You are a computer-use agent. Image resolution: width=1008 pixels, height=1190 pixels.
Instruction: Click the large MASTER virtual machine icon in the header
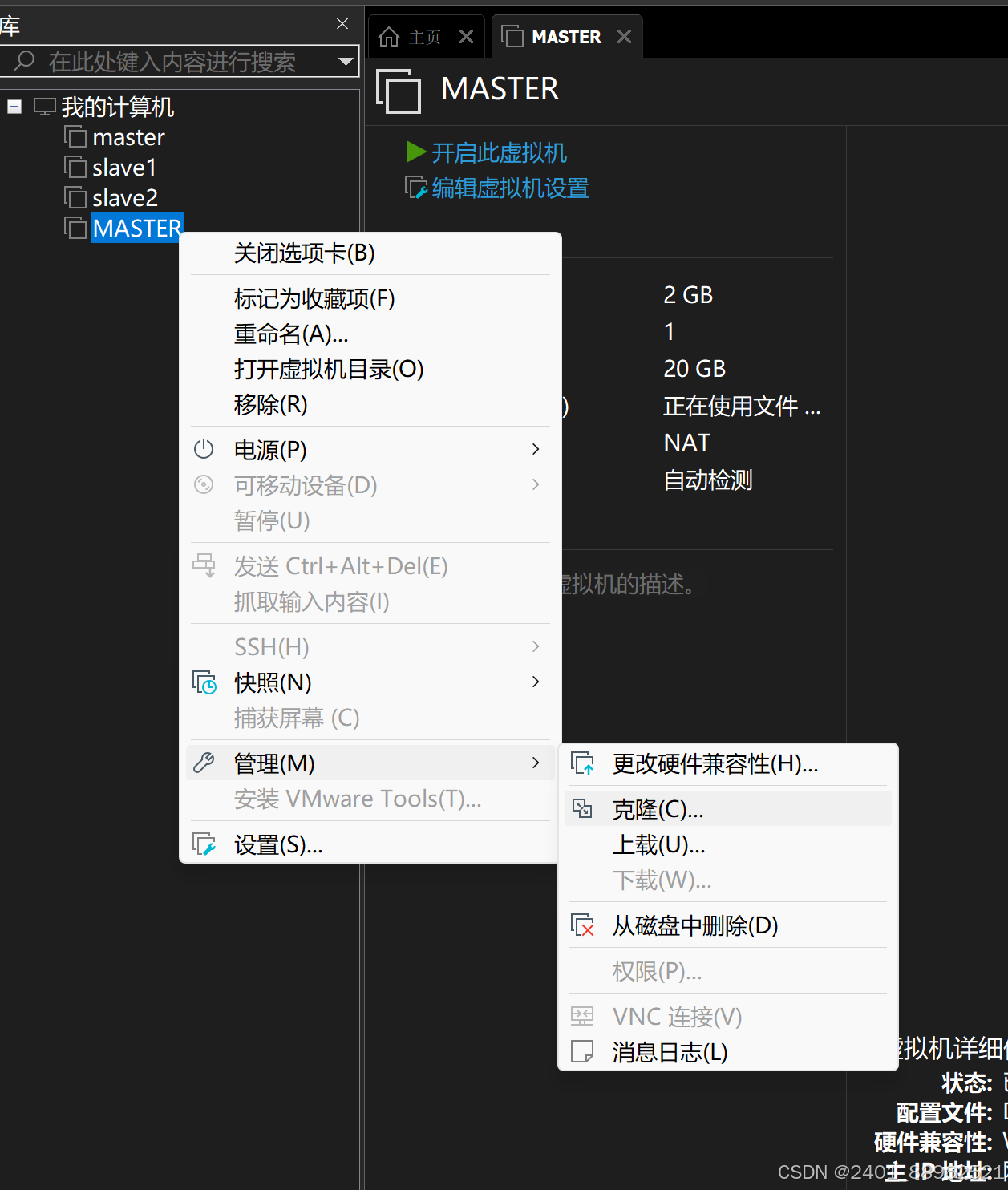tap(399, 91)
